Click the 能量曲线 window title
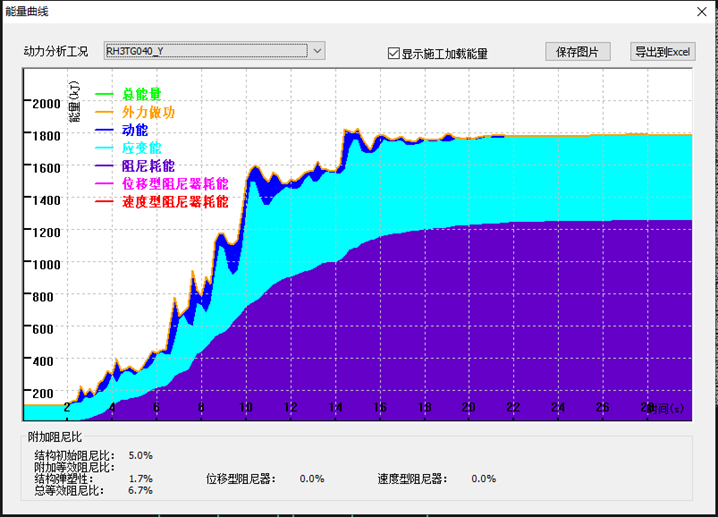718x517 pixels. click(x=27, y=11)
